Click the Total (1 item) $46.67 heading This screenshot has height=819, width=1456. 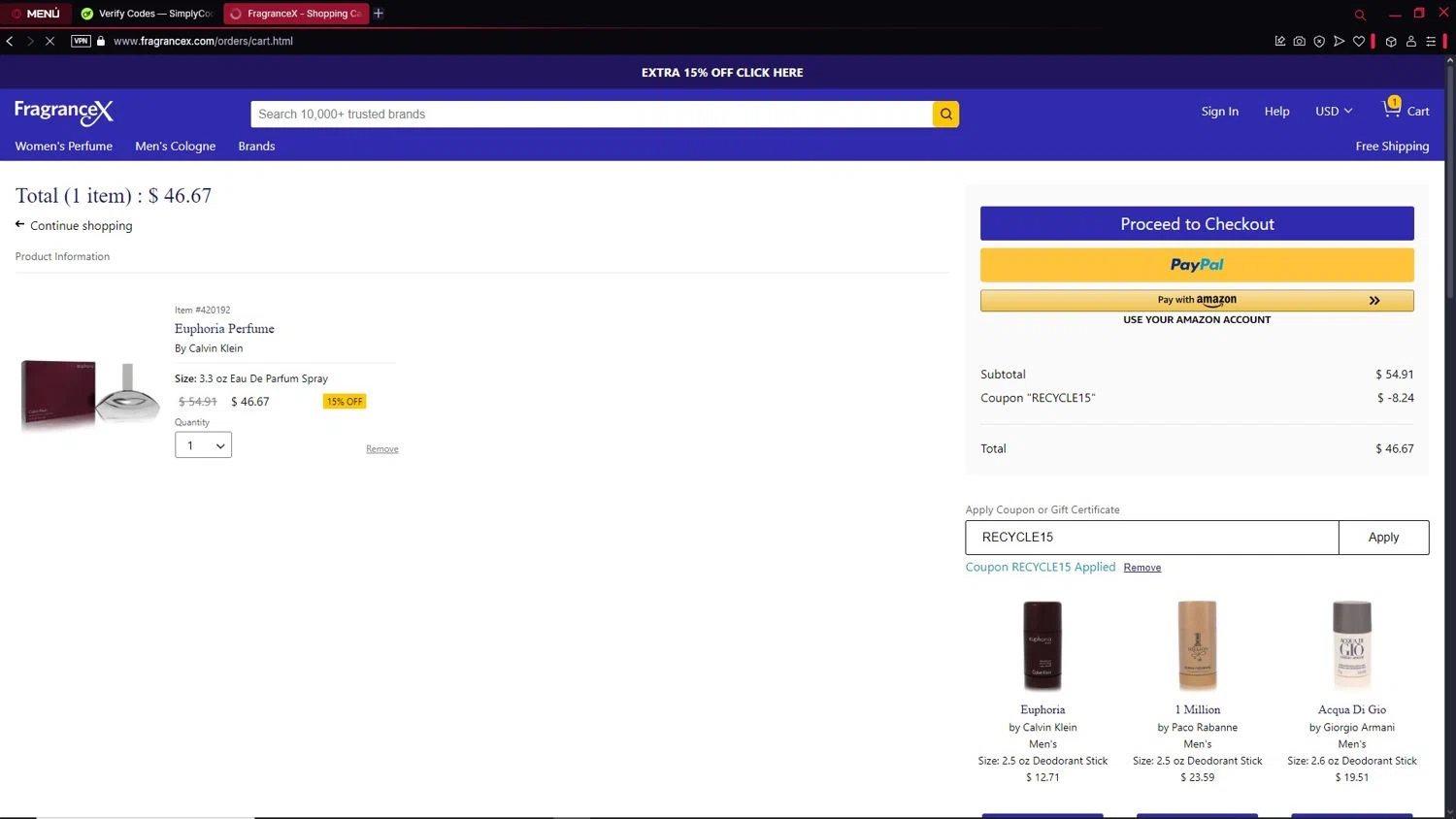114,196
